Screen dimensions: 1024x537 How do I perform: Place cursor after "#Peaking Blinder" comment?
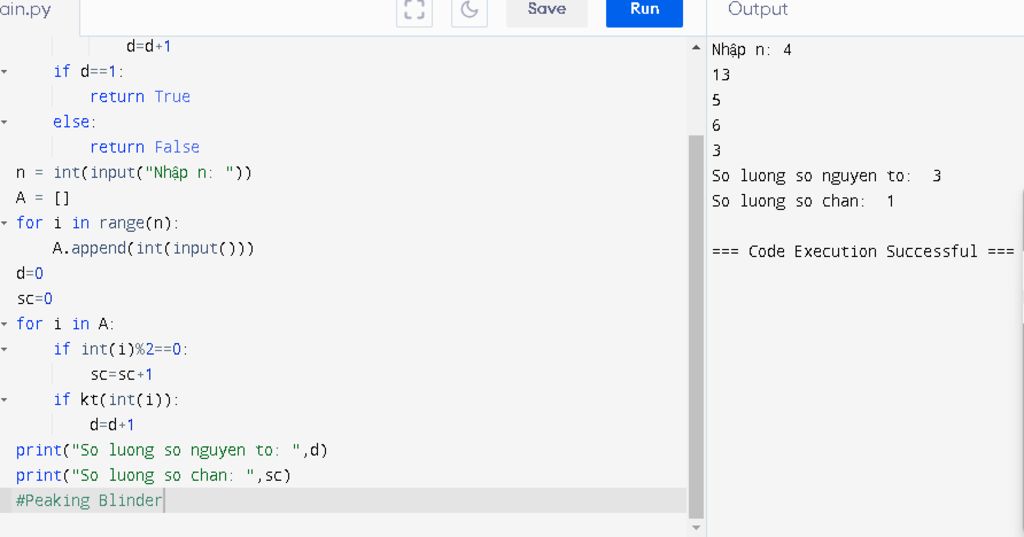pyautogui.click(x=163, y=501)
